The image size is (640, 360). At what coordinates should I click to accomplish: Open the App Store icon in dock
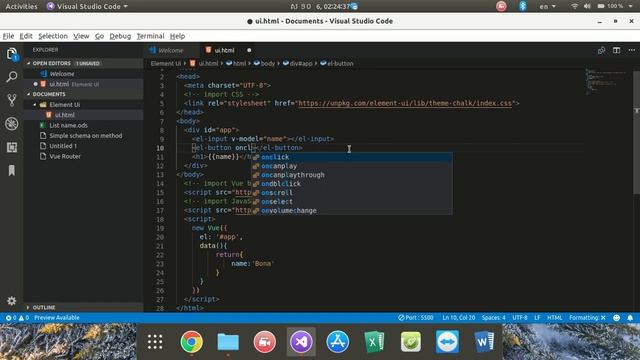click(338, 342)
